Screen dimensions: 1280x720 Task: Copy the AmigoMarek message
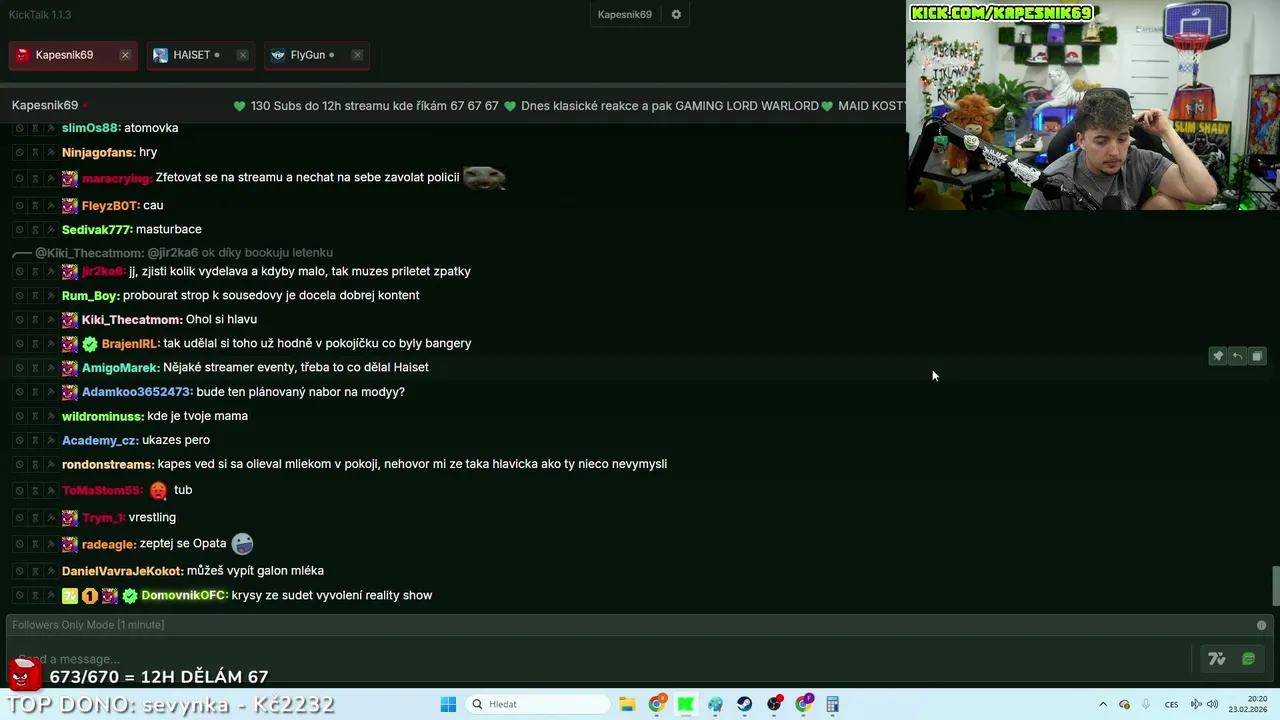1257,356
